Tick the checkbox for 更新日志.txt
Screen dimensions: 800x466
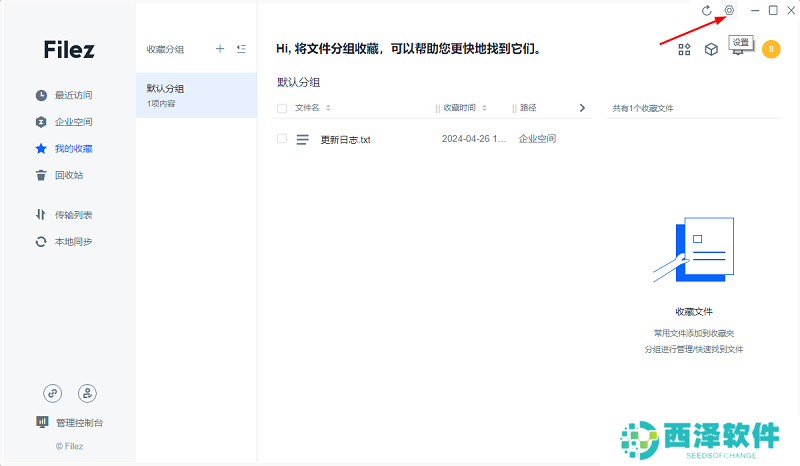[282, 138]
